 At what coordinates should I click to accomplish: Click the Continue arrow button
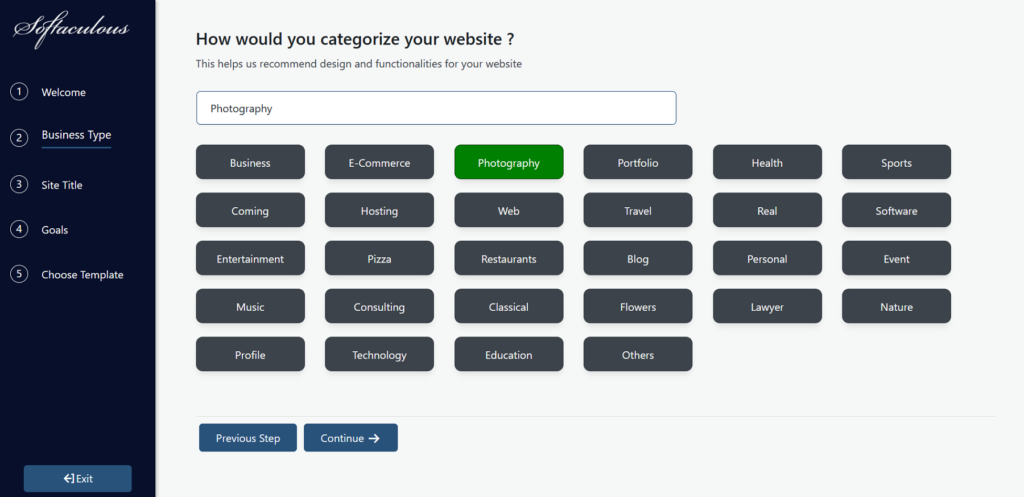coord(351,438)
